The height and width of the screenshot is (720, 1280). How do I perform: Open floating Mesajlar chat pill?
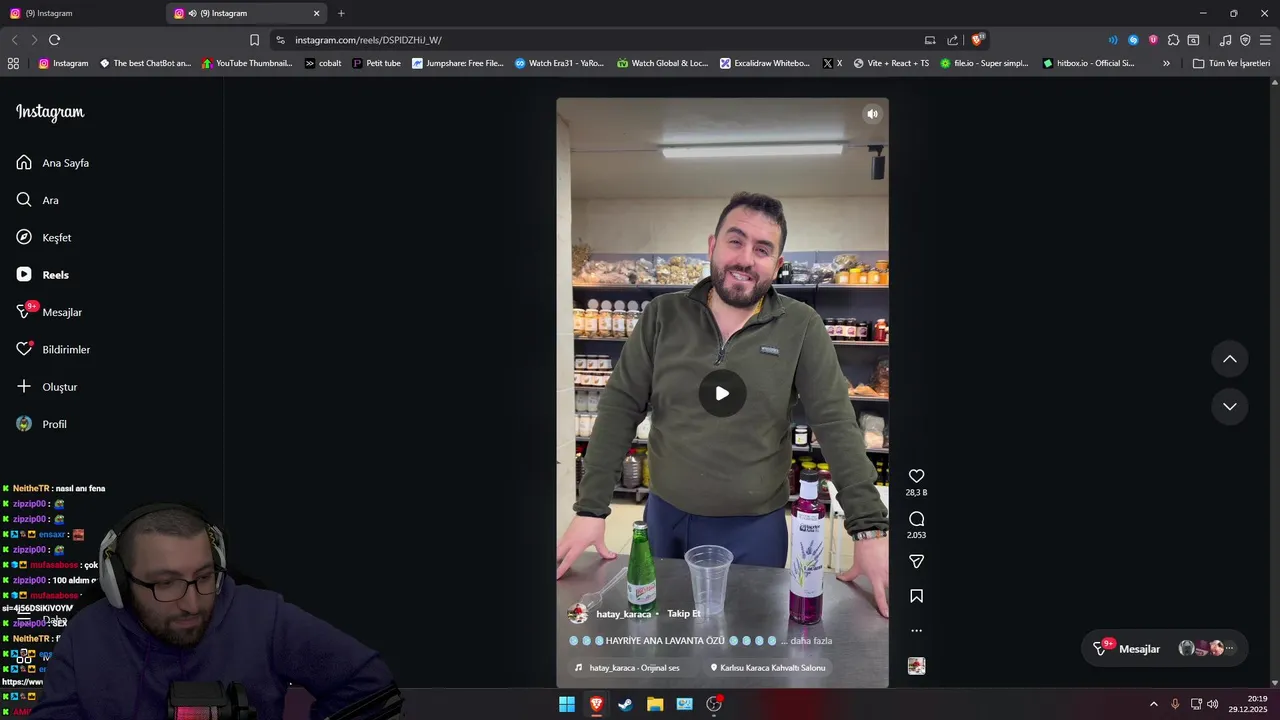(1166, 649)
